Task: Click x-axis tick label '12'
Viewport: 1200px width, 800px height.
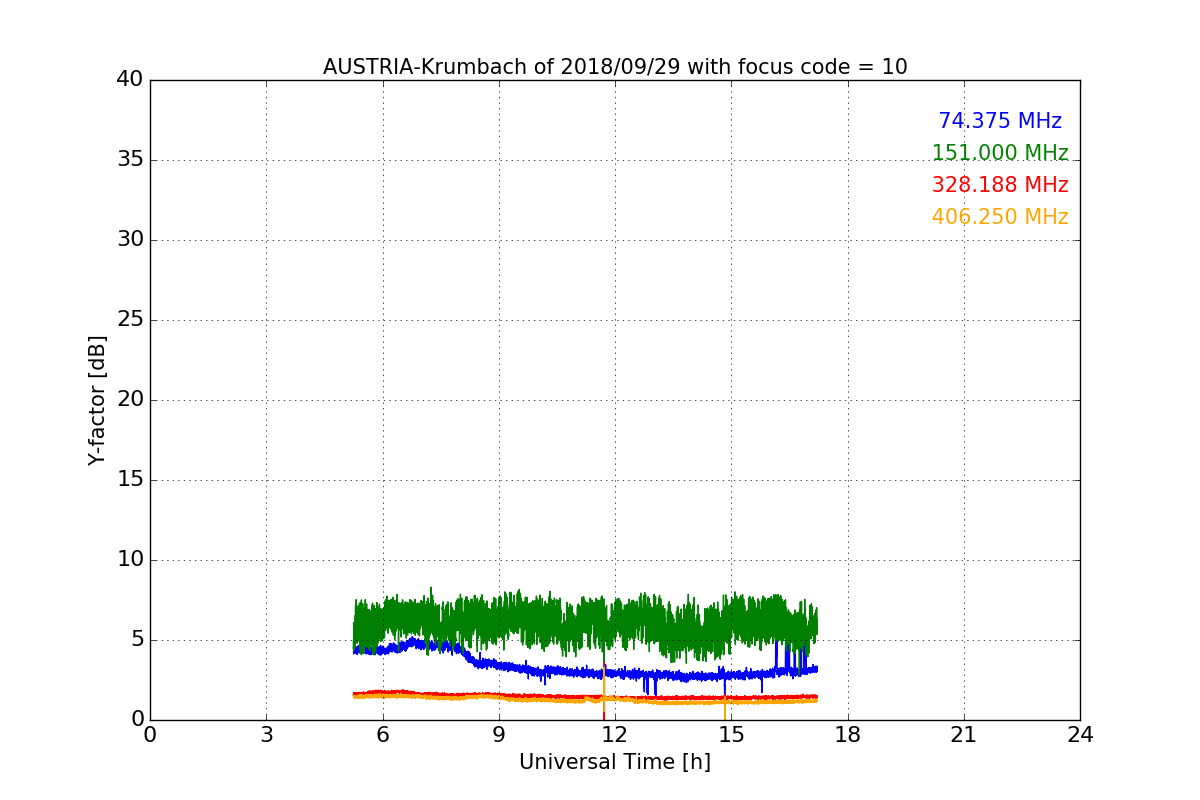Action: [615, 735]
